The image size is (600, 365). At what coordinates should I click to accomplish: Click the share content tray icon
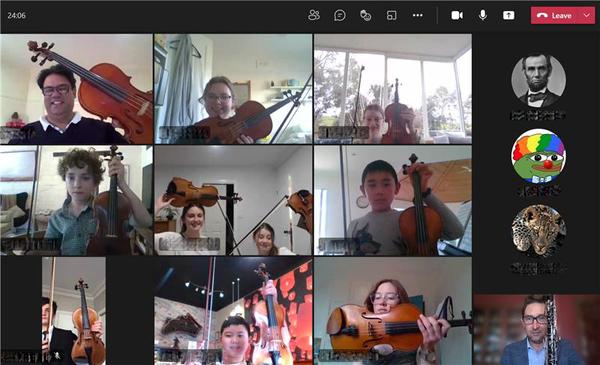[509, 15]
